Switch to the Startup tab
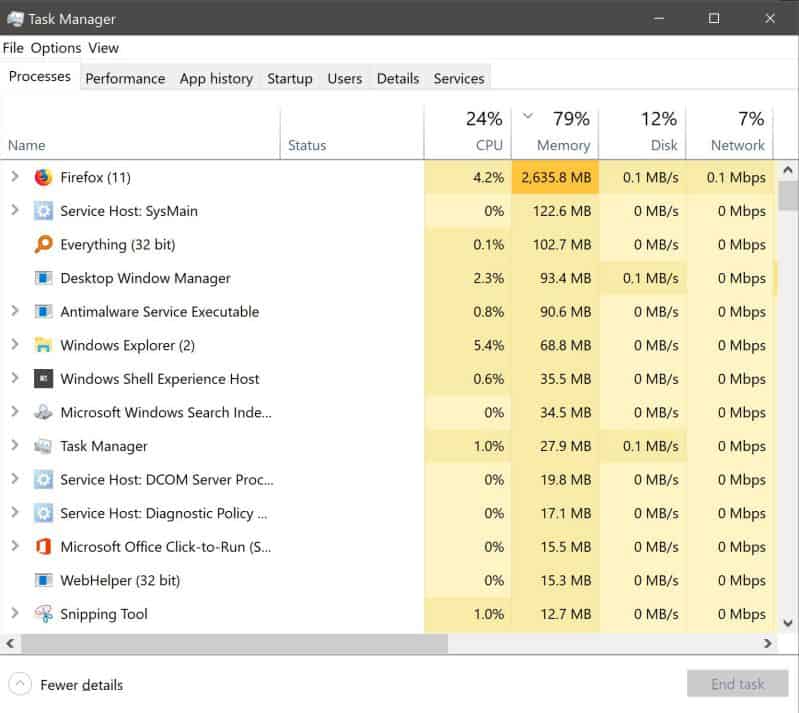This screenshot has height=713, width=799. coord(290,78)
